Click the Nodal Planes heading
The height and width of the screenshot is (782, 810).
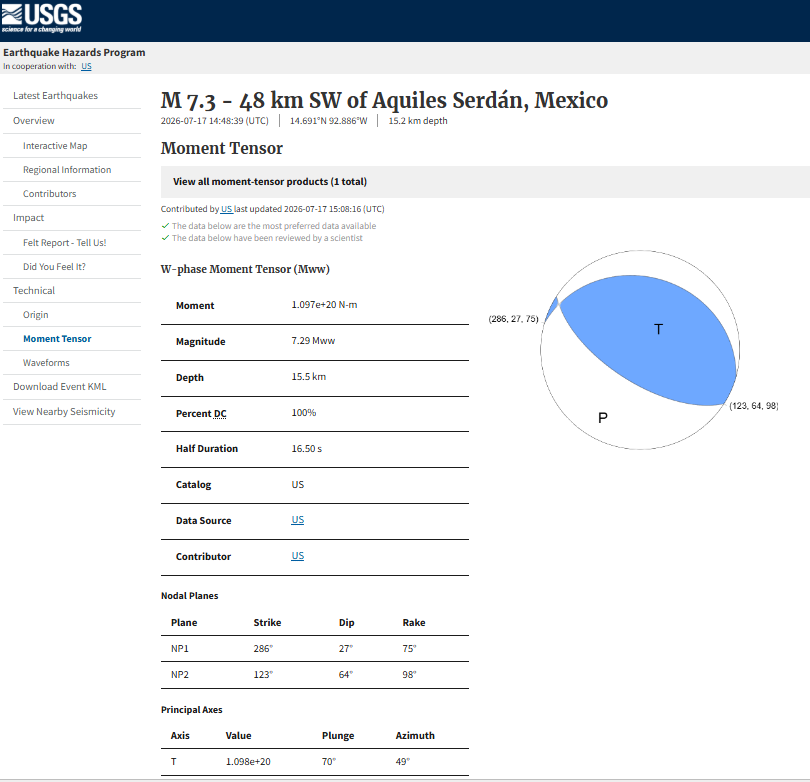click(190, 596)
